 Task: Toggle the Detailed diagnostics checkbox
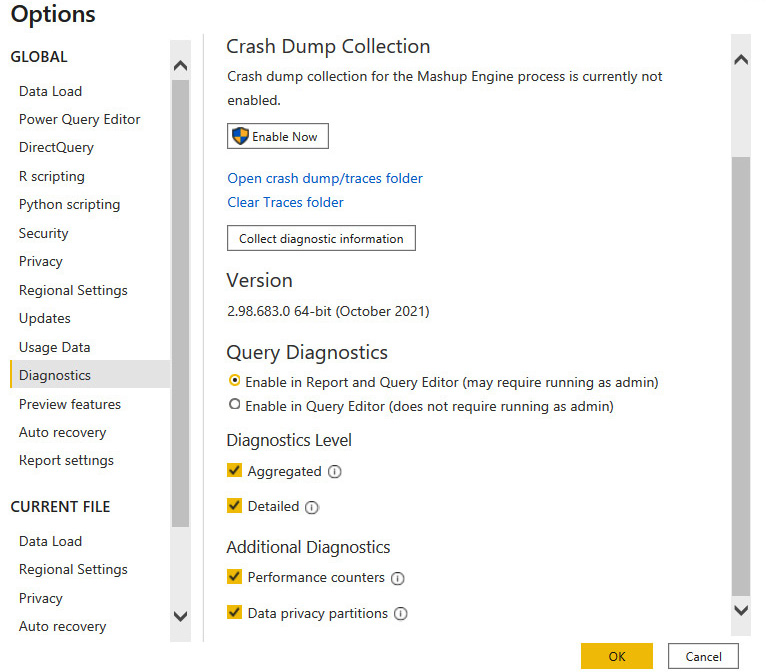(234, 505)
